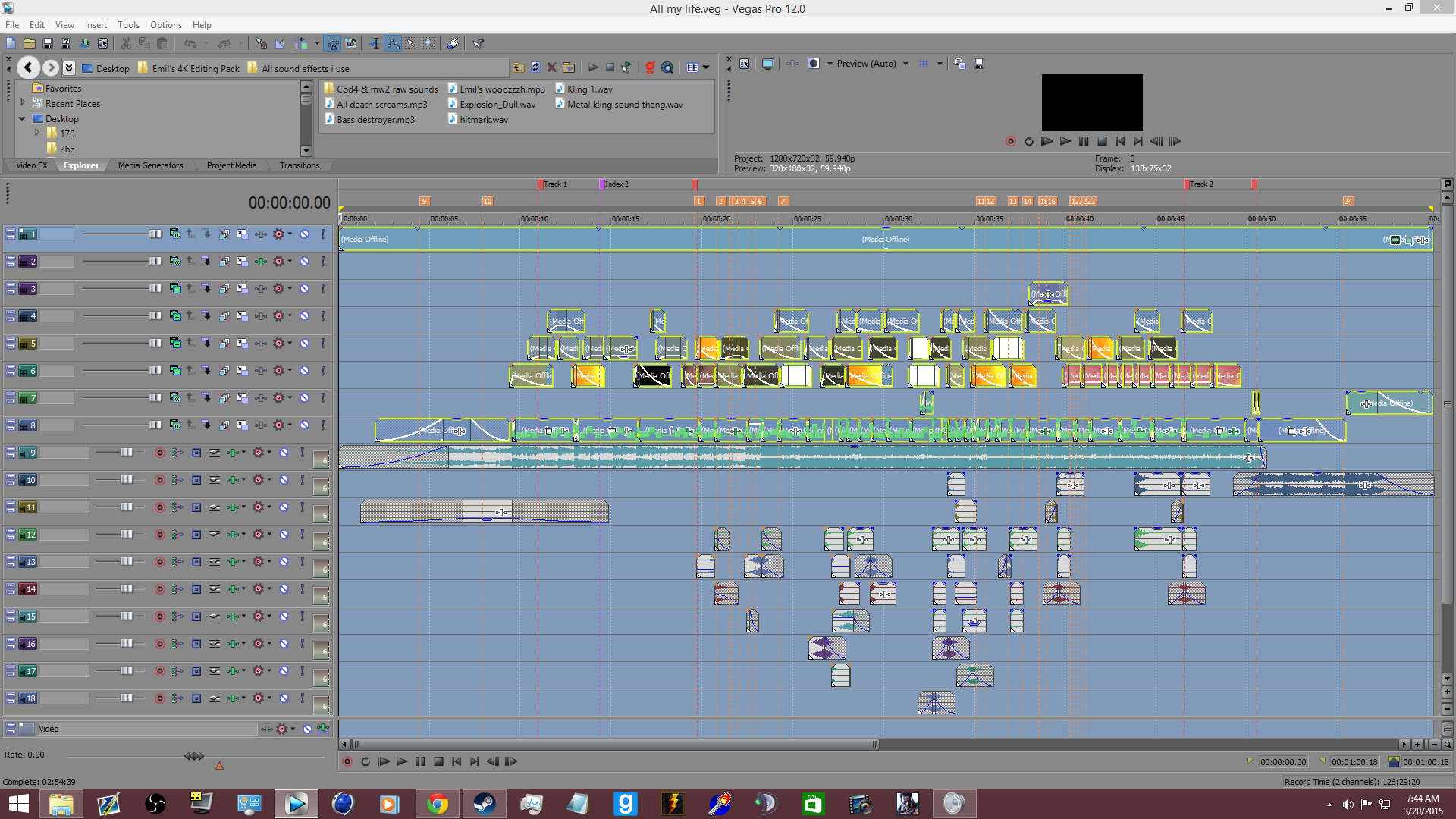This screenshot has height=819, width=1456.
Task: Open the Explorer views dropdown arrow
Action: [x=706, y=67]
